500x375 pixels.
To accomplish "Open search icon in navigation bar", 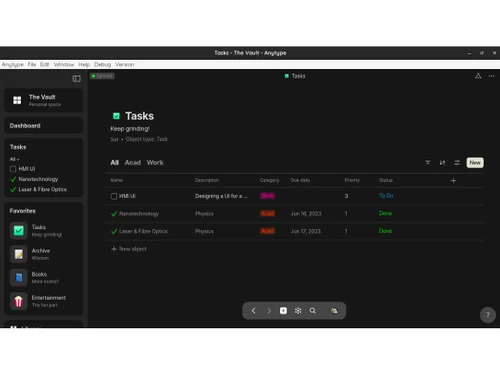I will [313, 311].
